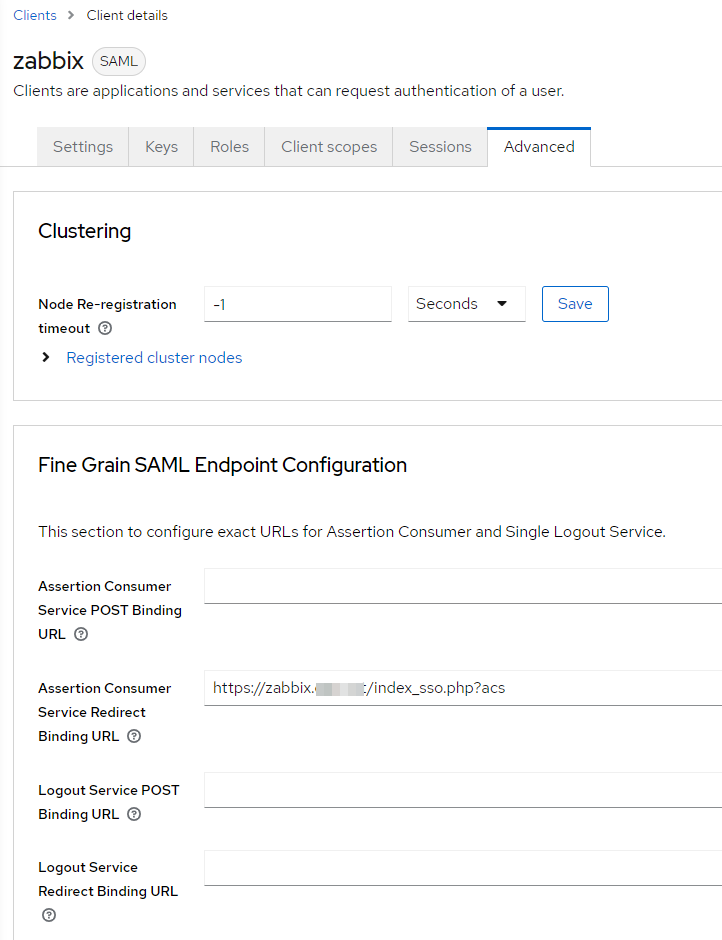Go to the Roles tab
Viewport: 722px width, 940px height.
tap(229, 147)
